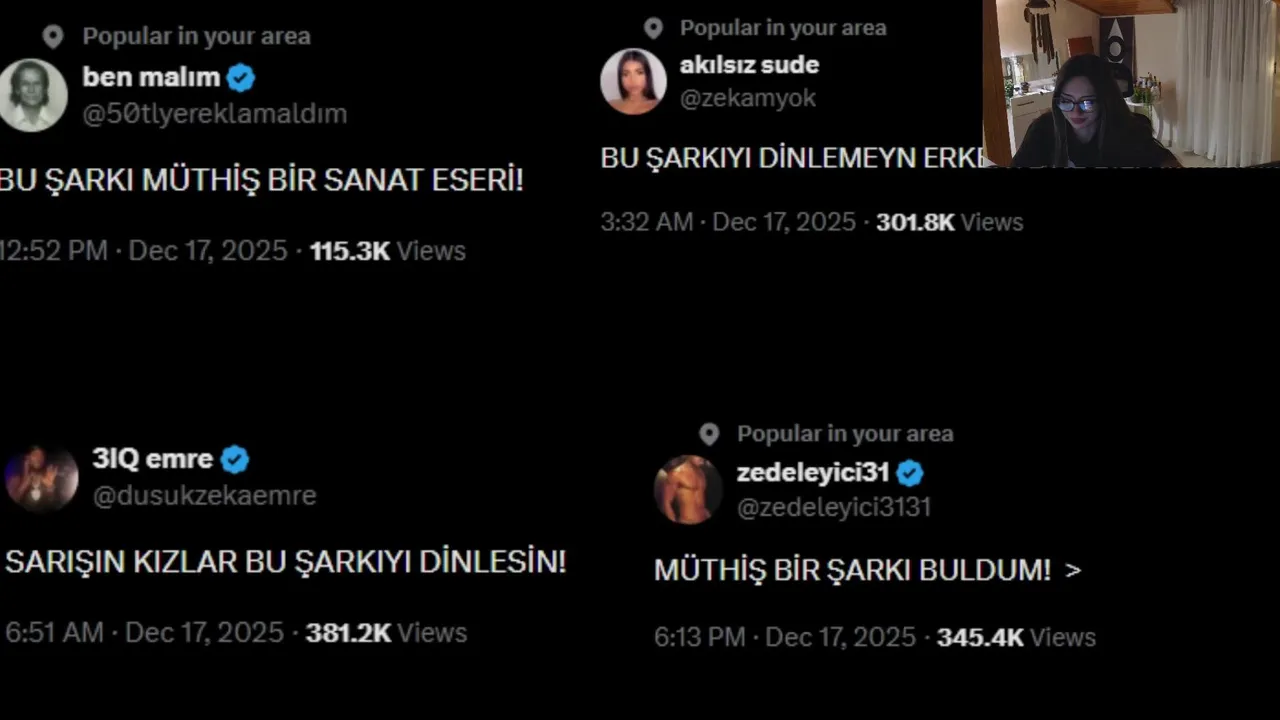Click the verified badge next to ben malım

tap(241, 77)
